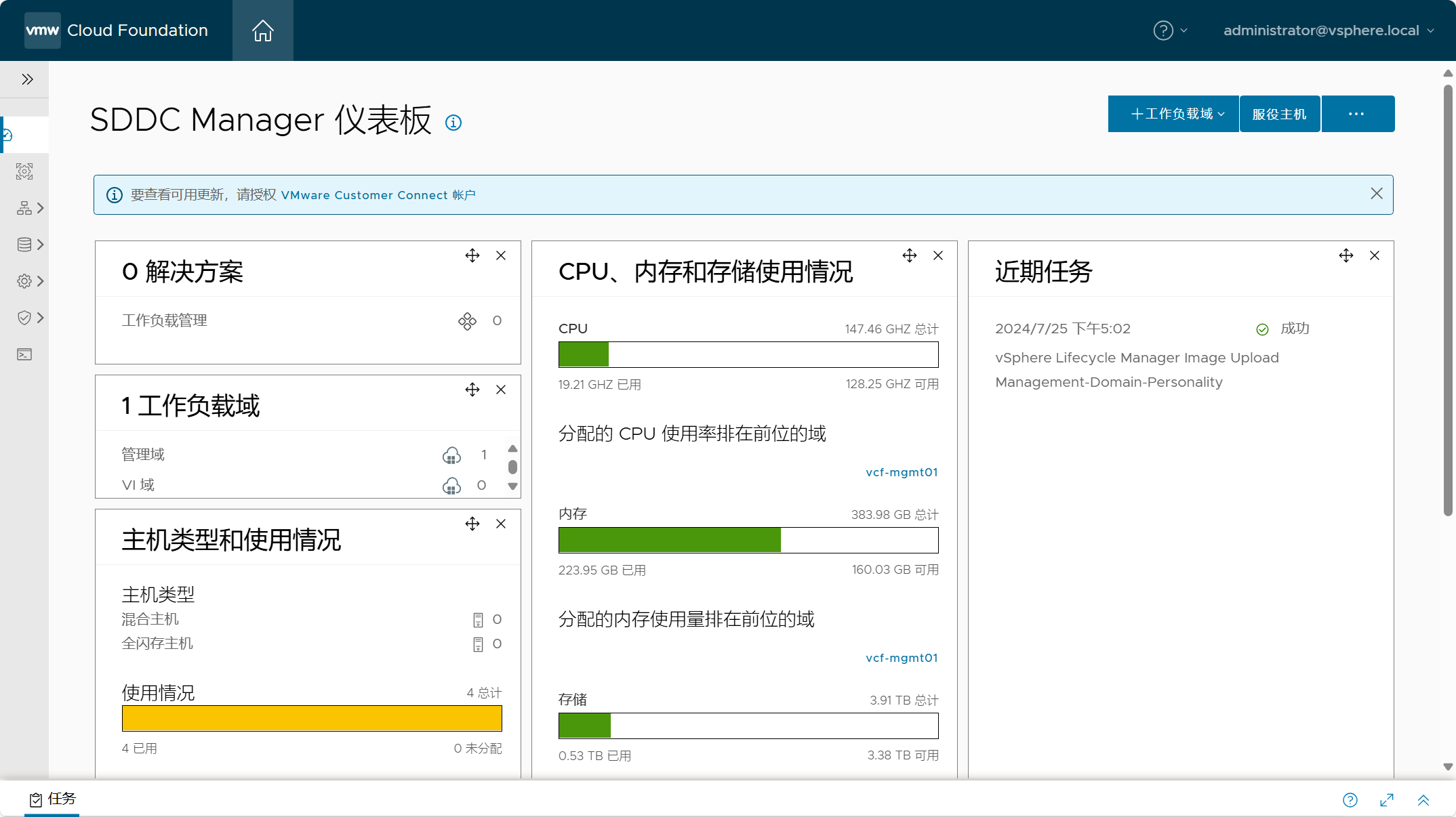Click scroll up arrow in 工作负载域 widget
The width and height of the screenshot is (1456, 817).
512,448
